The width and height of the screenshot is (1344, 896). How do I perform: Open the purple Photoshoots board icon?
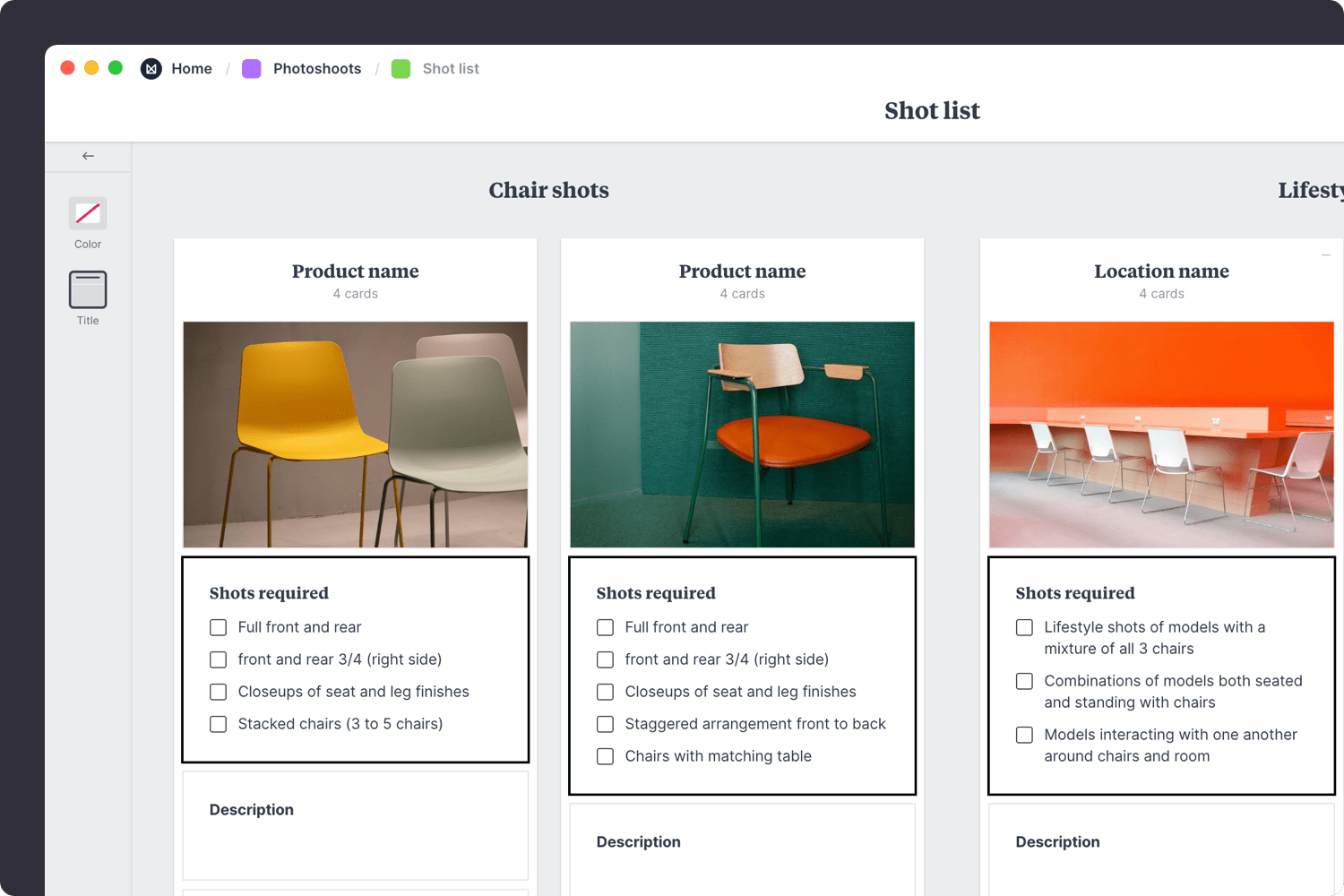pos(251,68)
